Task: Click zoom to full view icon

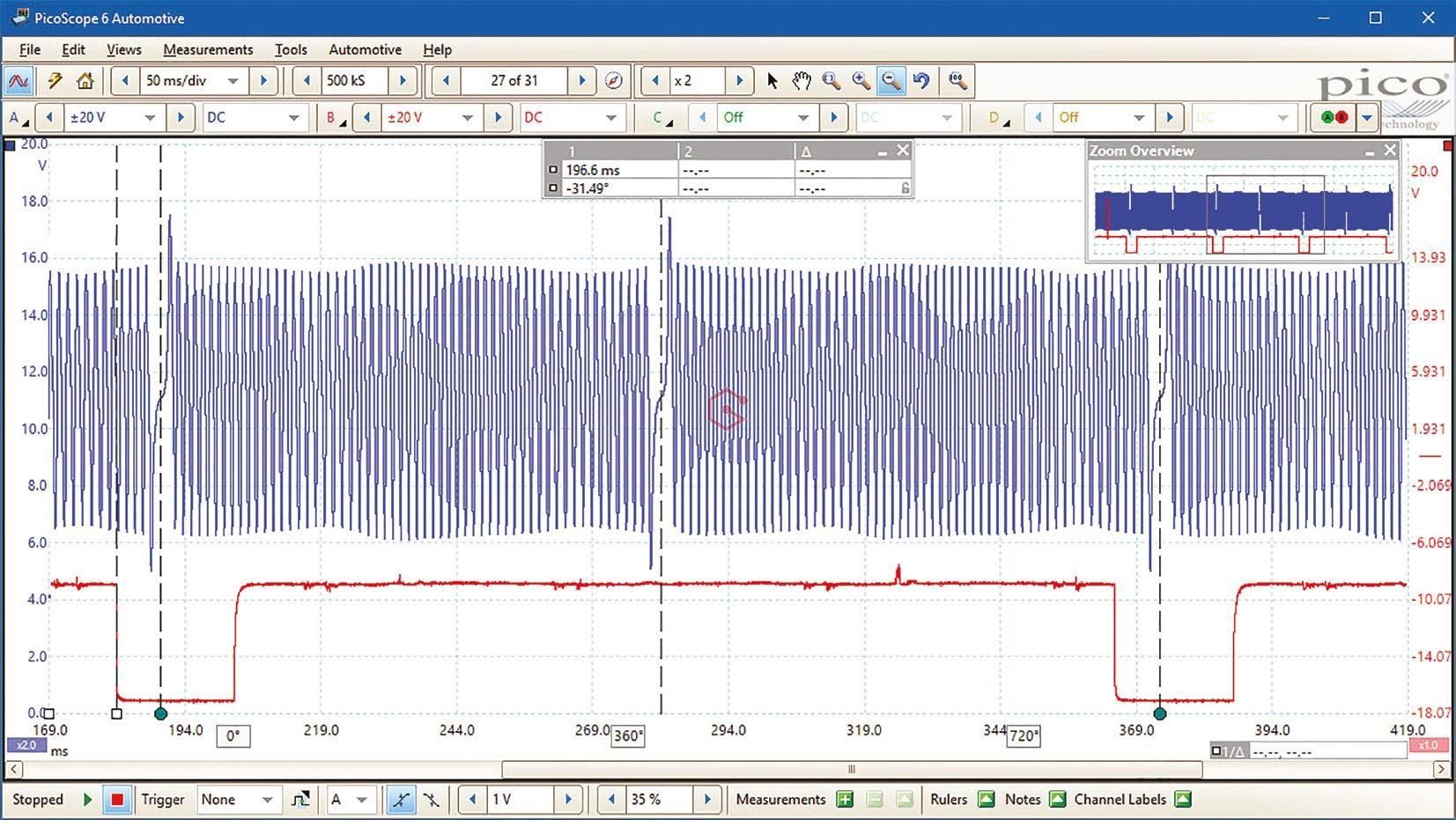Action: (957, 81)
